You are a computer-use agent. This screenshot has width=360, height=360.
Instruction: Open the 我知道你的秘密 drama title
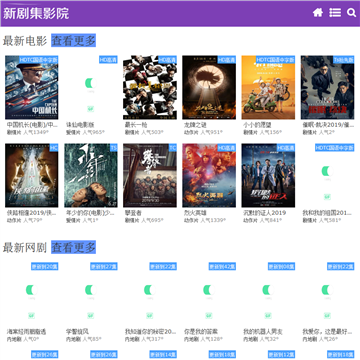click(x=150, y=332)
